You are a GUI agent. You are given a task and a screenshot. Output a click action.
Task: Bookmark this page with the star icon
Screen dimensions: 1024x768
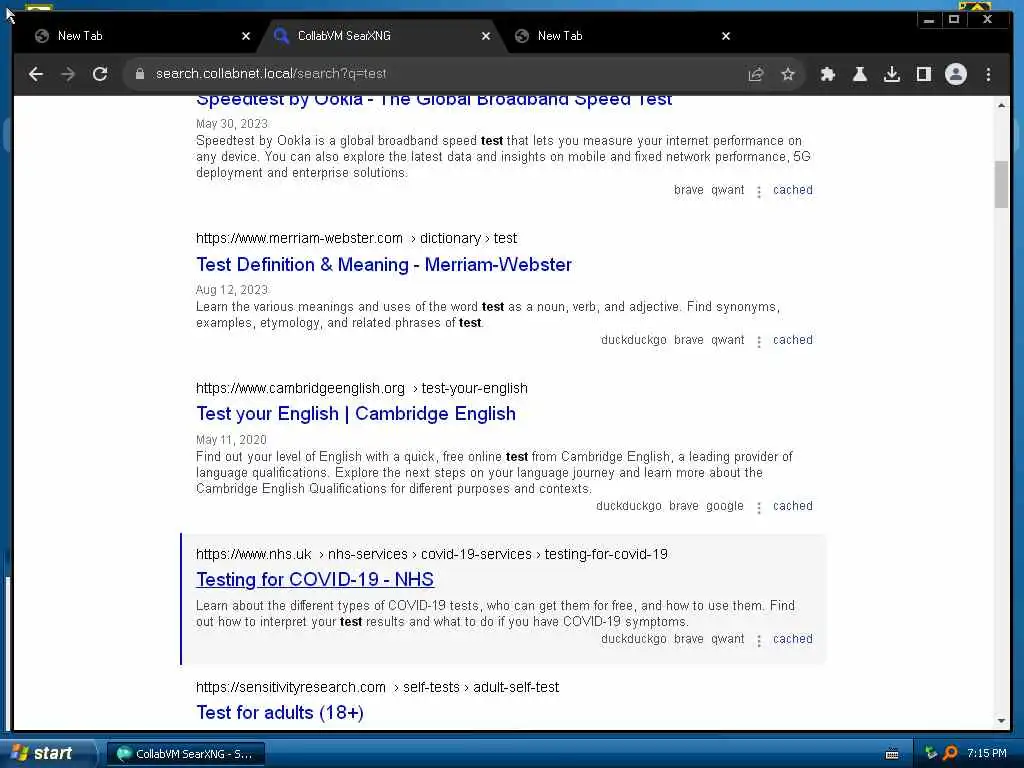(788, 74)
